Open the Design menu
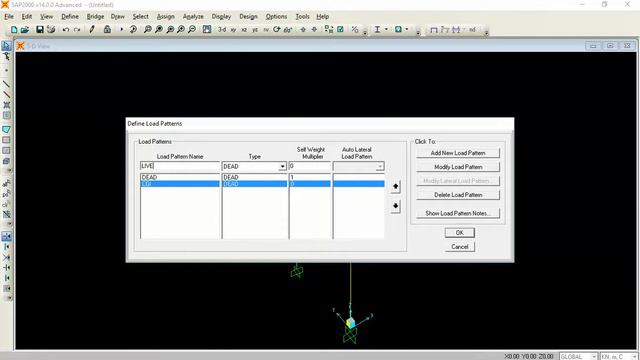The height and width of the screenshot is (360, 640). [x=248, y=16]
